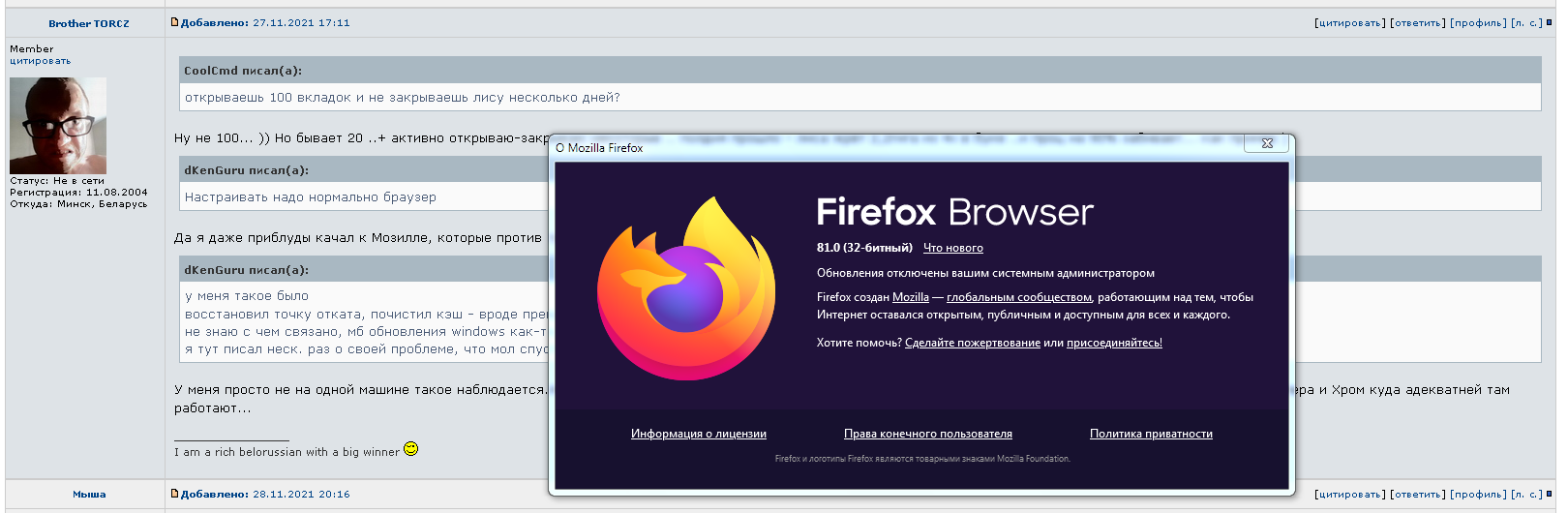Viewport: 1568px width, 513px height.
Task: Click the 'CoolCmd писал(а):' quote header
Action: 243,71
